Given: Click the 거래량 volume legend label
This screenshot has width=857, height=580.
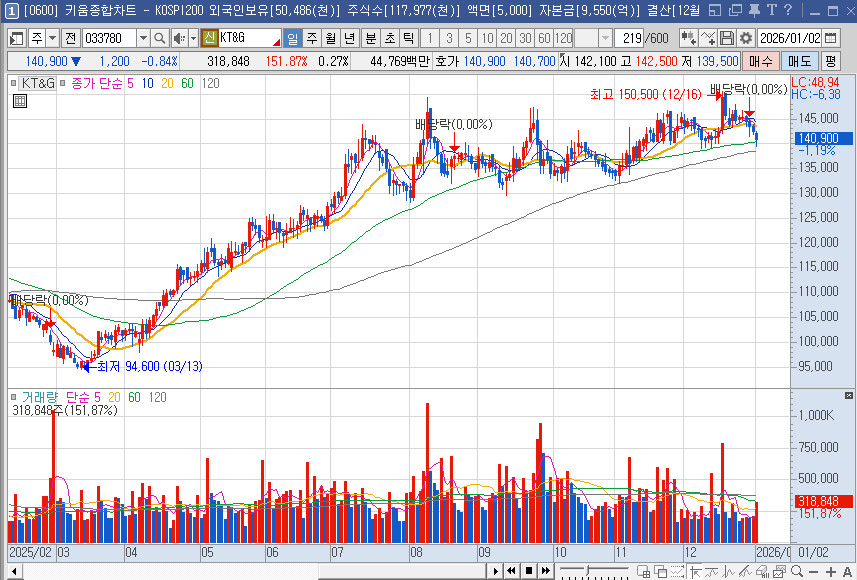Looking at the screenshot, I should tap(39, 397).
